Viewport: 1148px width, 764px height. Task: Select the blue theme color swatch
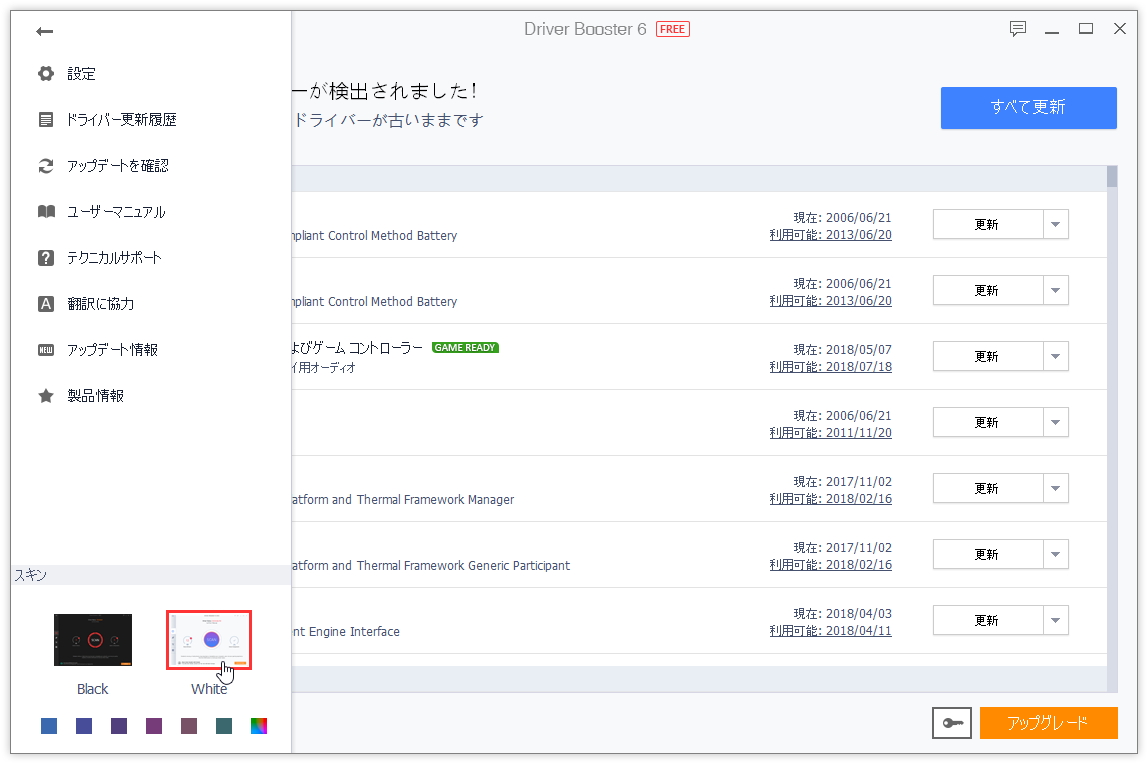[x=48, y=725]
